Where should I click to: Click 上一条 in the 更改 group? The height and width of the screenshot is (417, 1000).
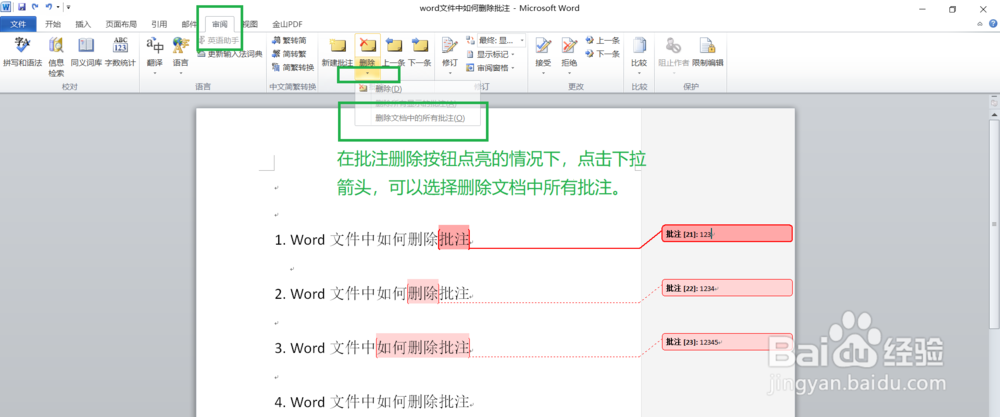tap(602, 40)
